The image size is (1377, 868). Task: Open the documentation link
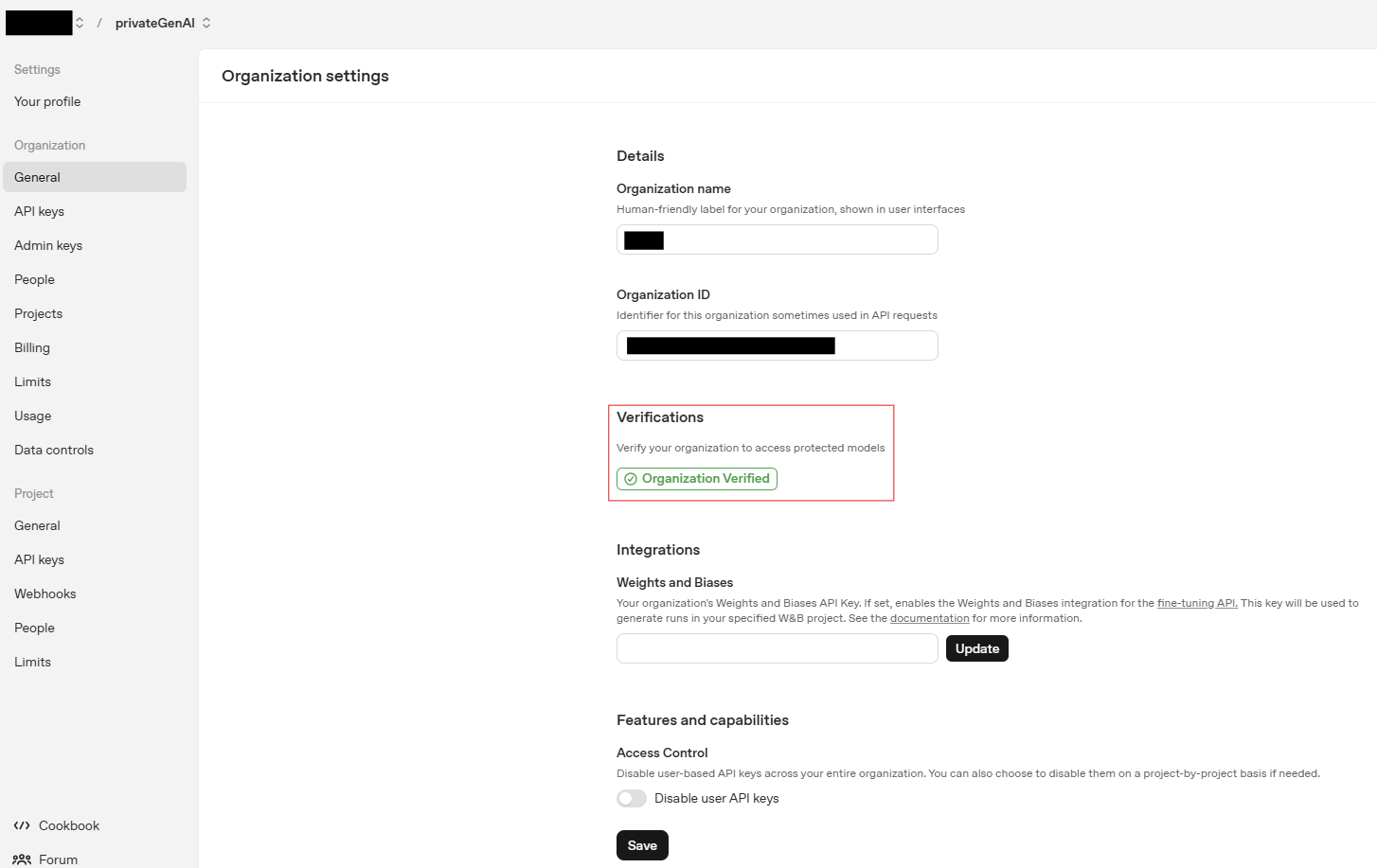click(930, 618)
